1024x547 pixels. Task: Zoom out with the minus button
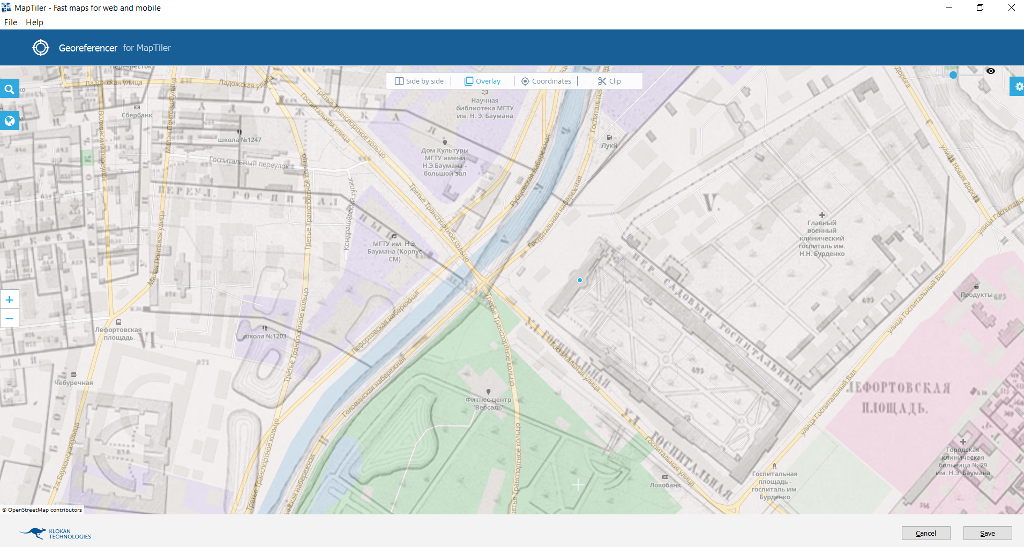[x=9, y=319]
